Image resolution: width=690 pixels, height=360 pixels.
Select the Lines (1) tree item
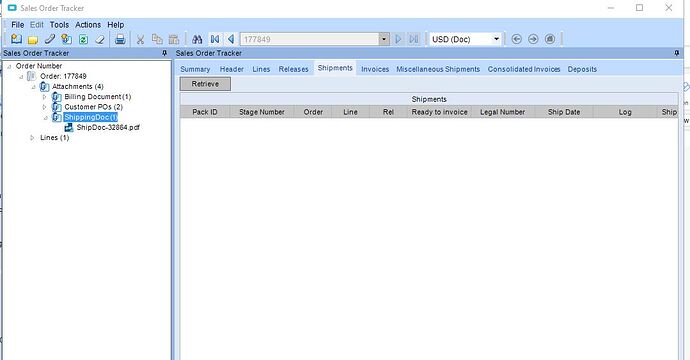(55, 138)
